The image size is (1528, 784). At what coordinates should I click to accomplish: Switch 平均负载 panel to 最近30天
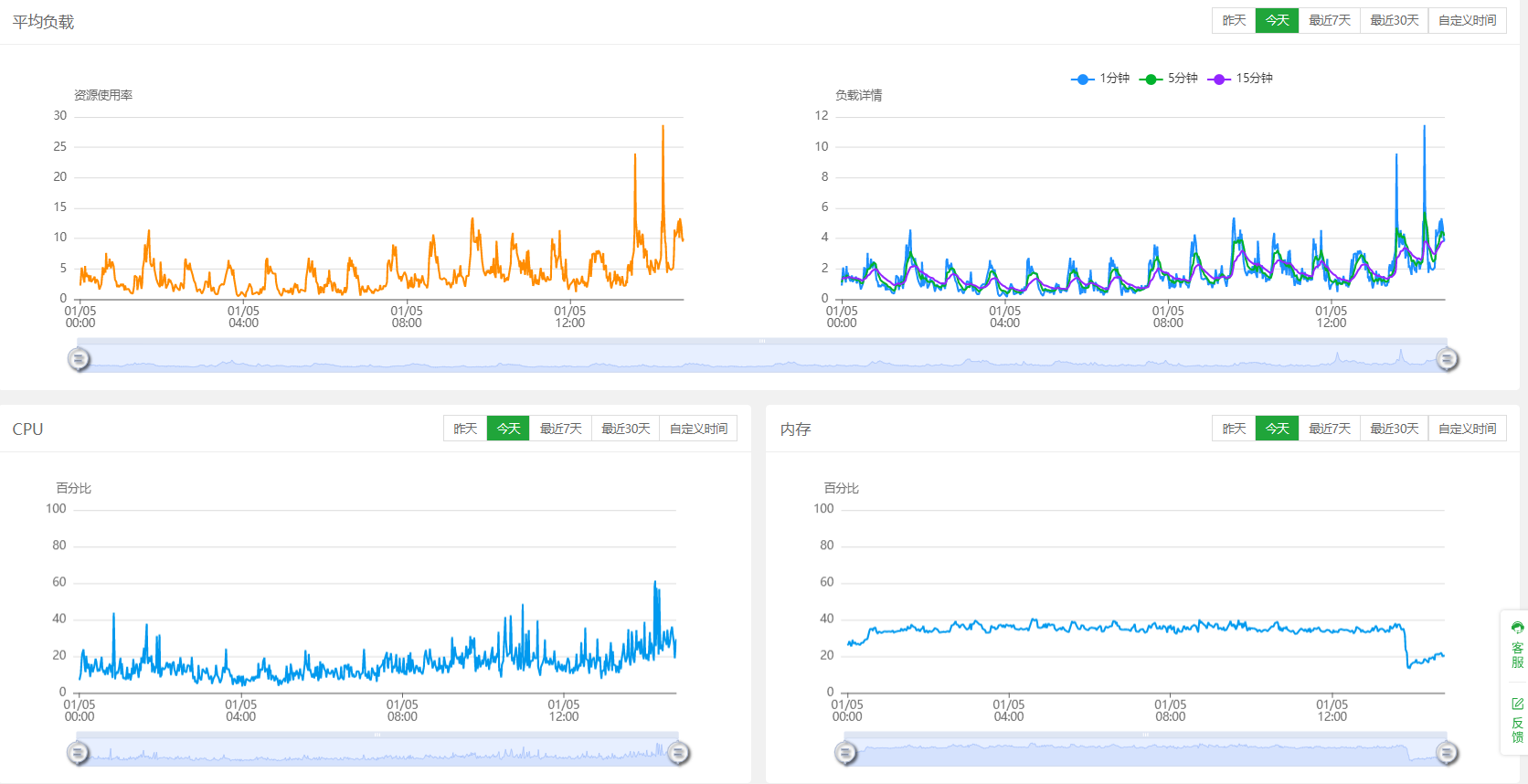(x=1394, y=20)
